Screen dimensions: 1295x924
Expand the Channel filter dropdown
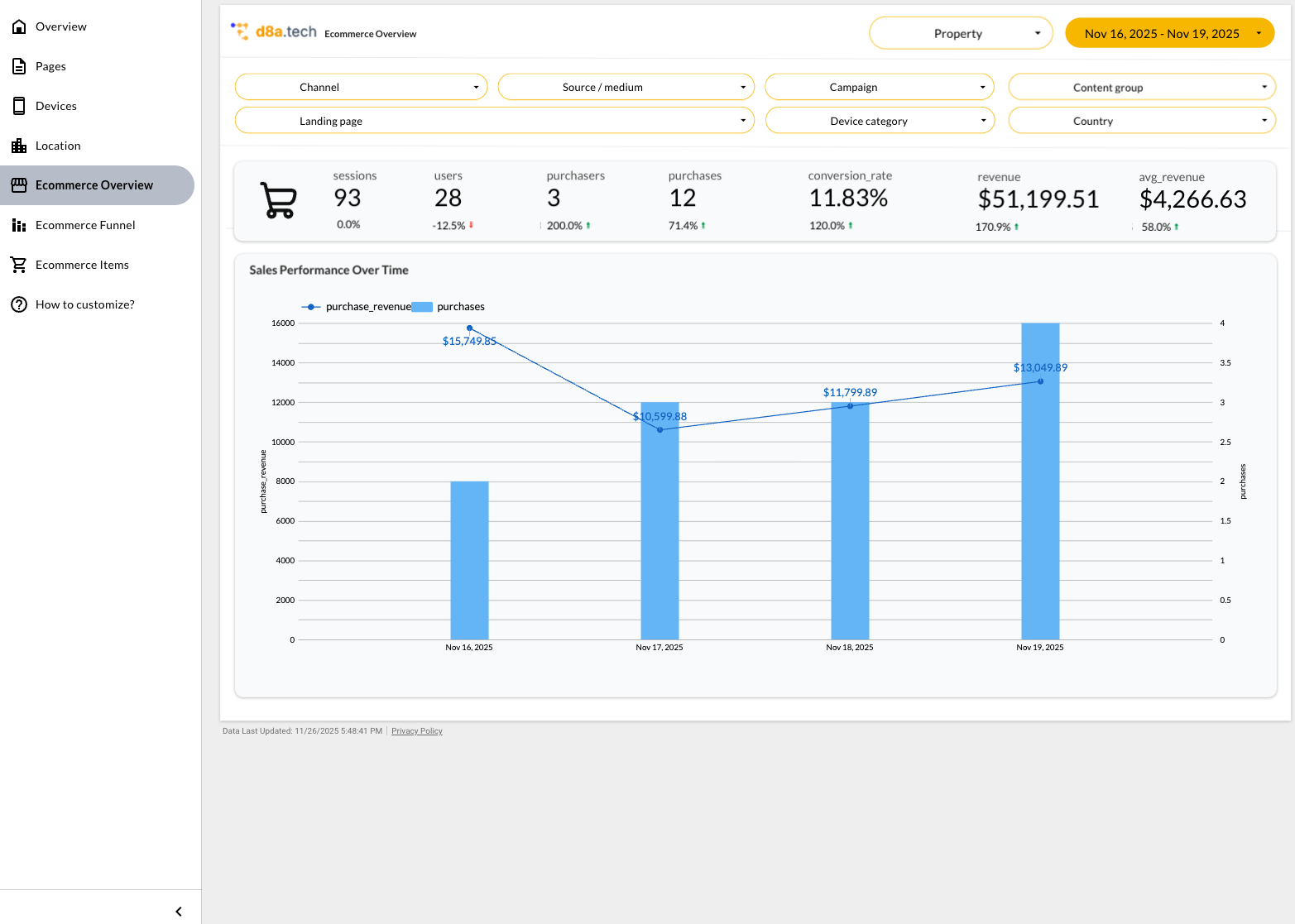point(361,87)
